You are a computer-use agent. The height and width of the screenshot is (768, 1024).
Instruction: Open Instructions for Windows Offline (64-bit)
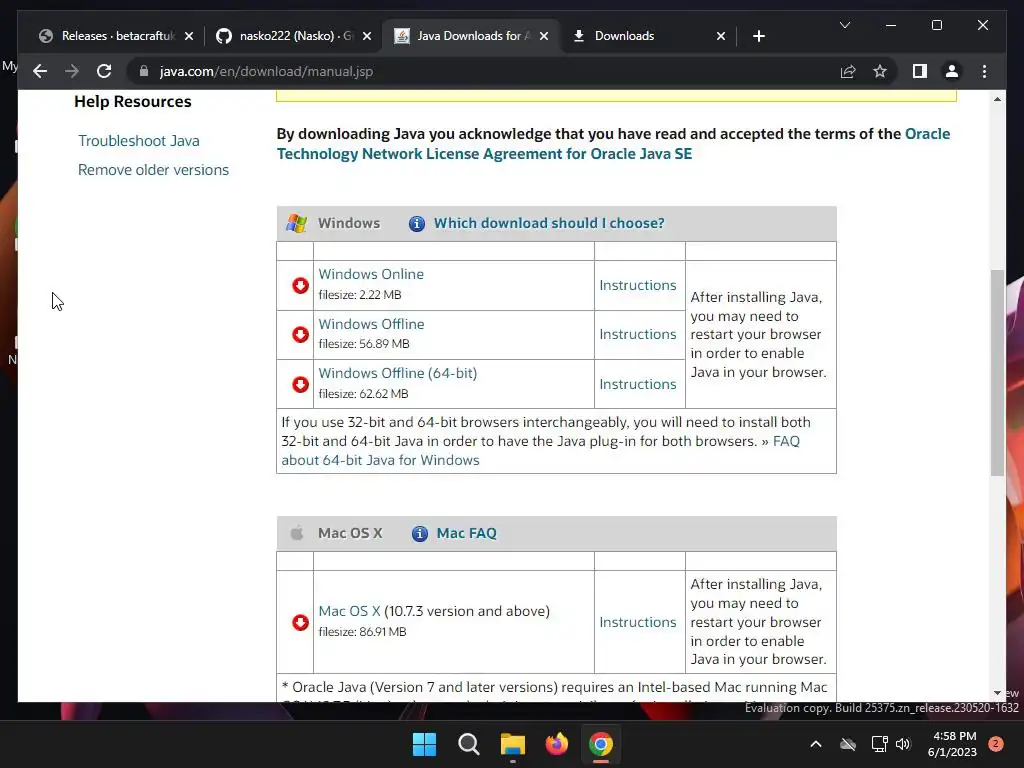[638, 384]
